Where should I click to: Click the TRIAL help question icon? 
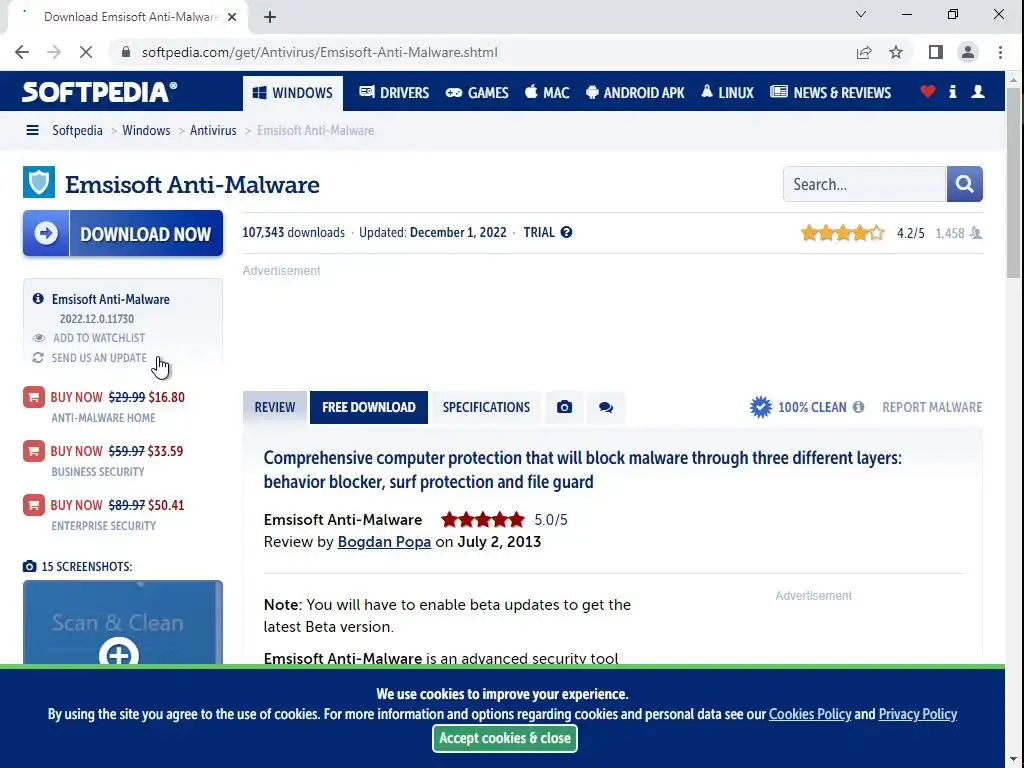pos(566,232)
